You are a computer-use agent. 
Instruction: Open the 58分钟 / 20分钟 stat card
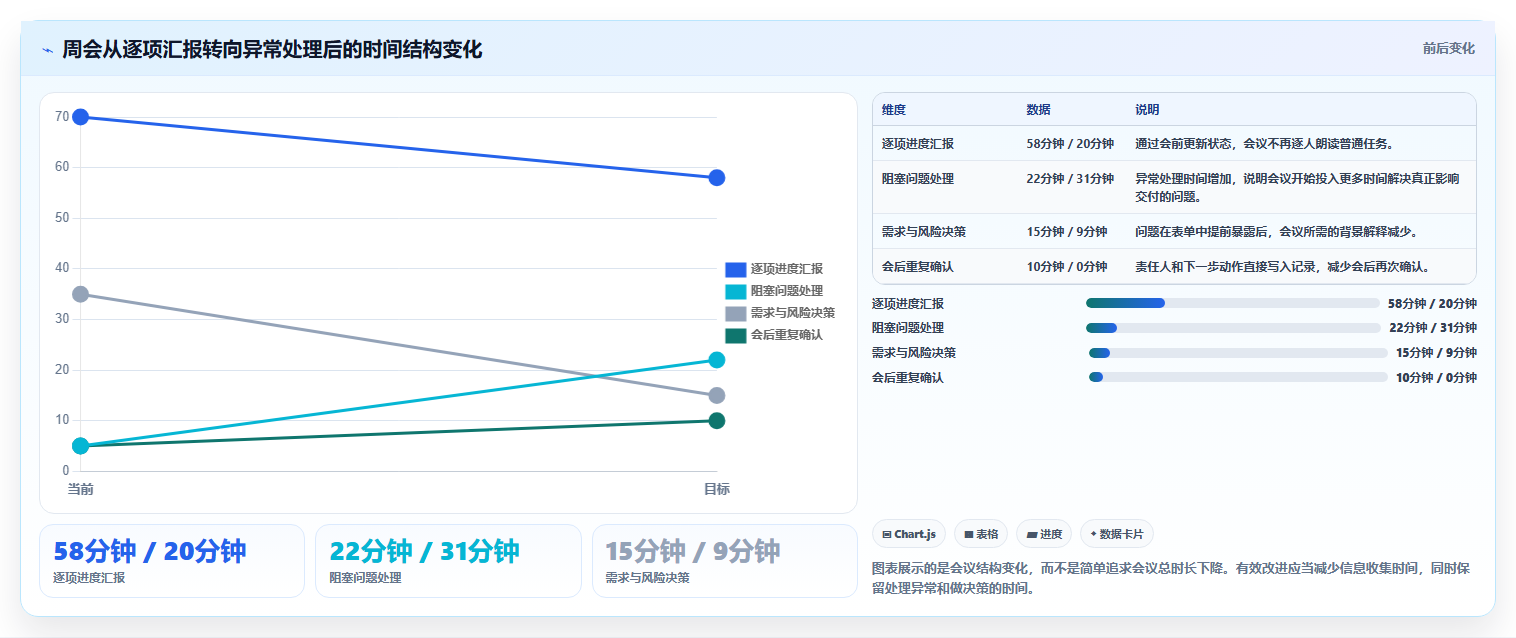(172, 561)
